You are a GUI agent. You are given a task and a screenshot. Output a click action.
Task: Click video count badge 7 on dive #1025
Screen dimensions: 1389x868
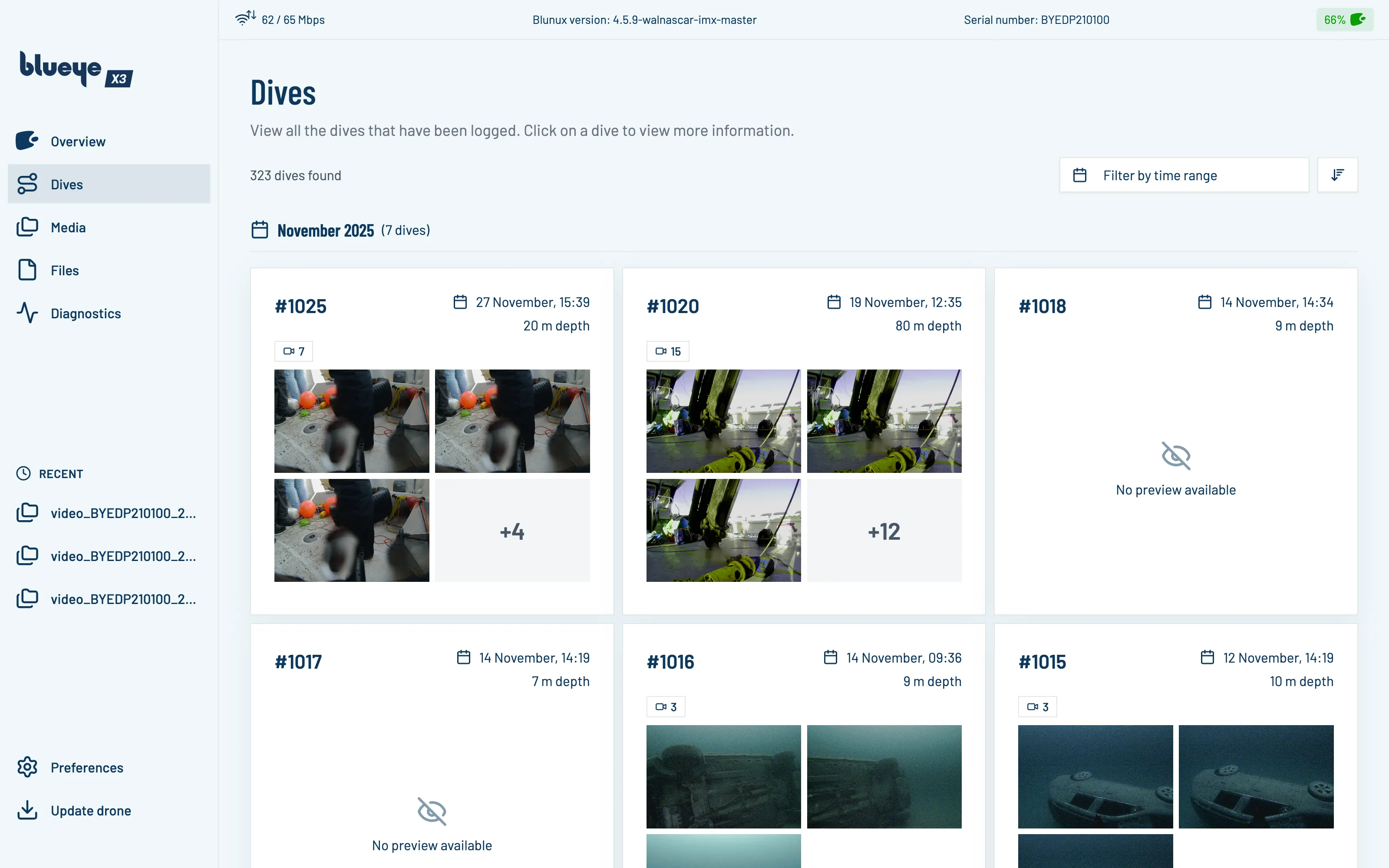294,351
